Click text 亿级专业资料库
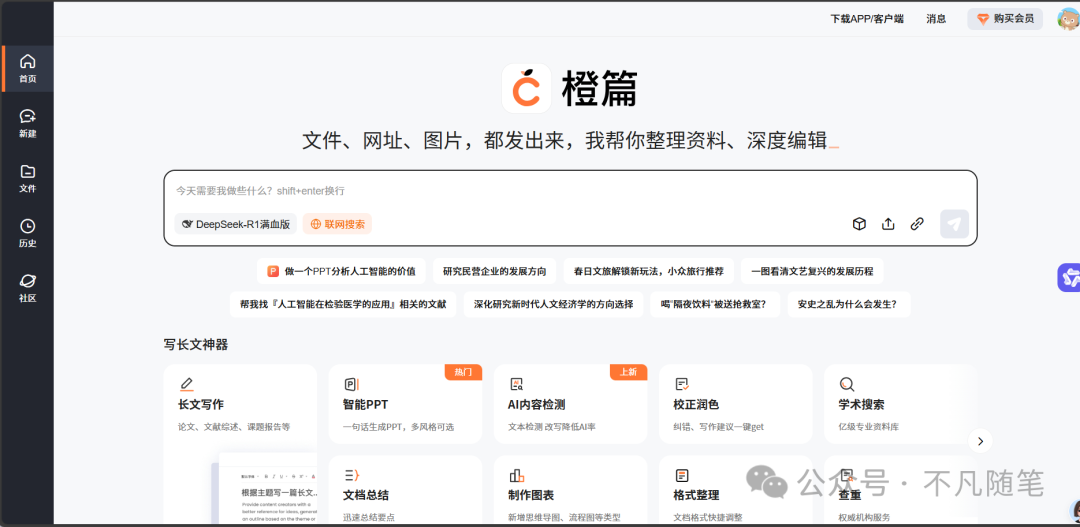The width and height of the screenshot is (1080, 527). (x=870, y=427)
